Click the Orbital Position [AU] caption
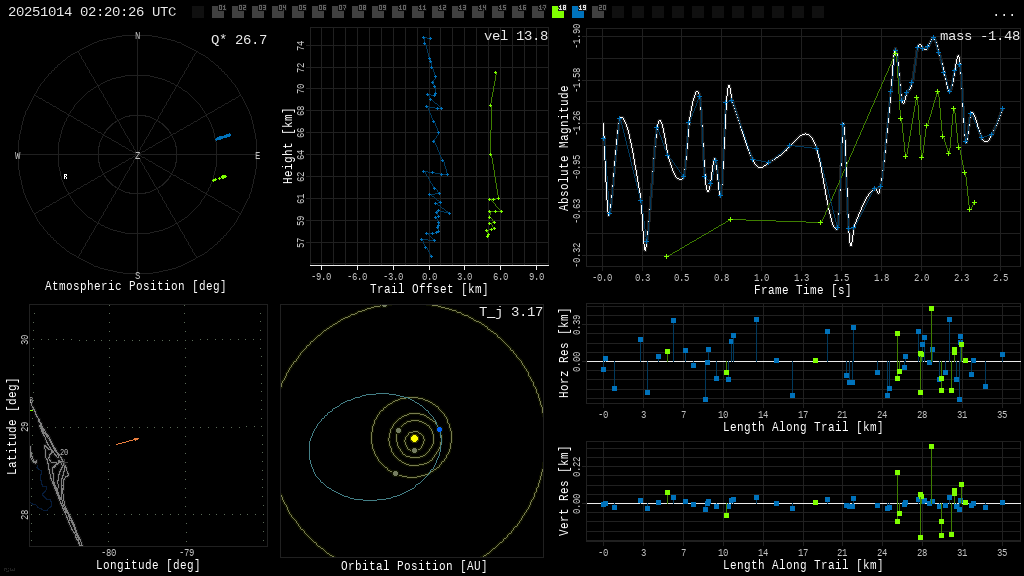The height and width of the screenshot is (576, 1024). point(413,566)
